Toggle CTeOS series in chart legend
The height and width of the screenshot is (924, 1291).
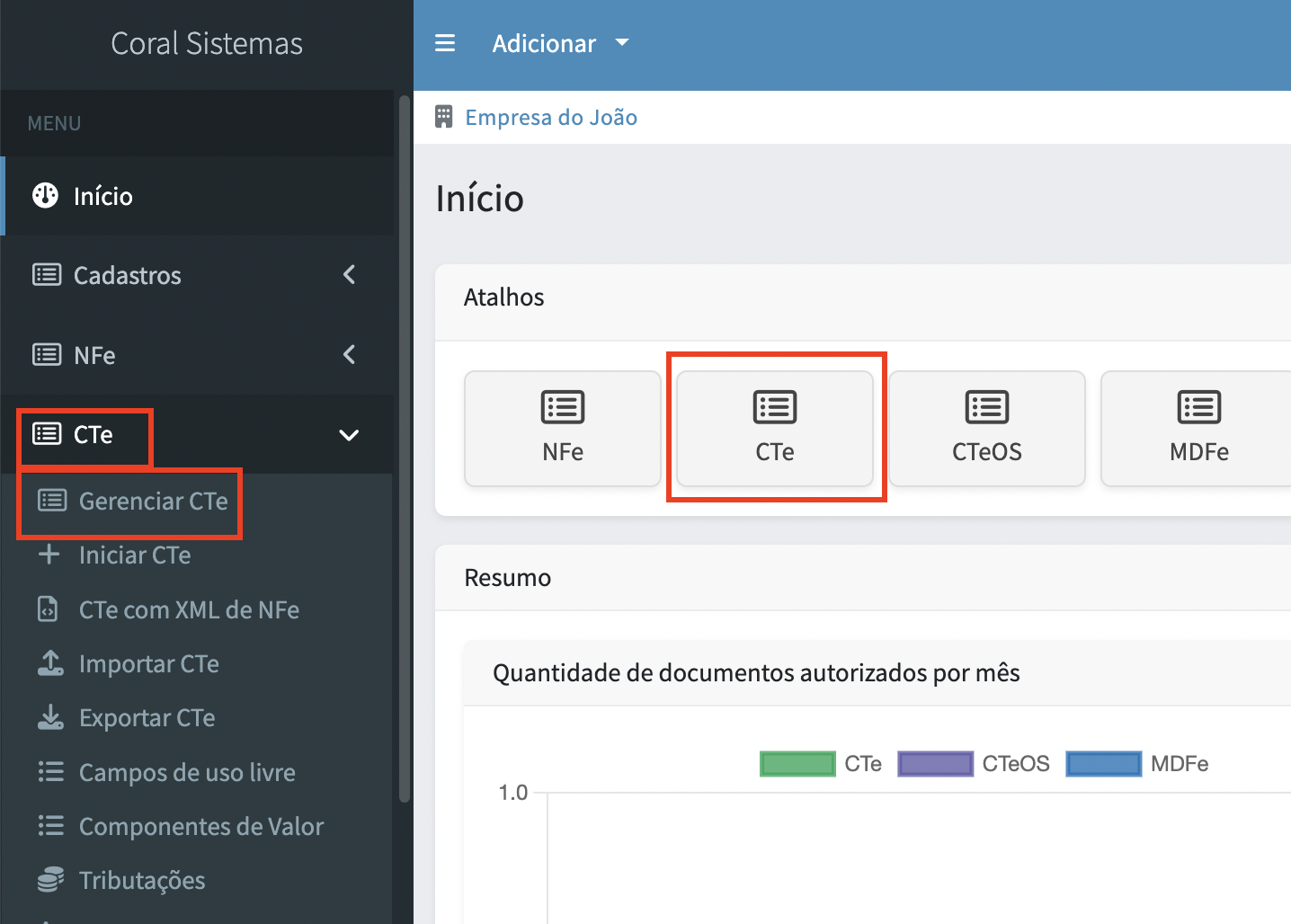974,764
